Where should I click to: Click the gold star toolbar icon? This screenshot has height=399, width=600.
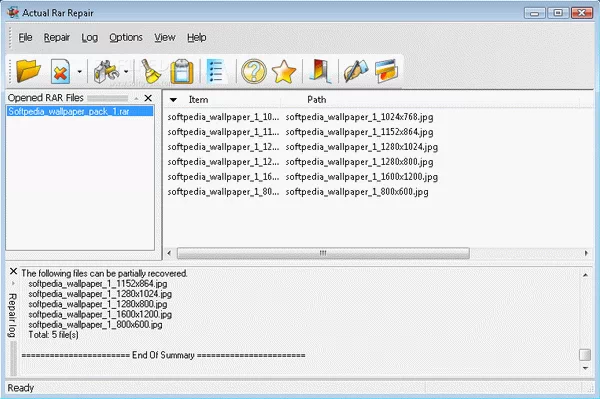[x=284, y=71]
